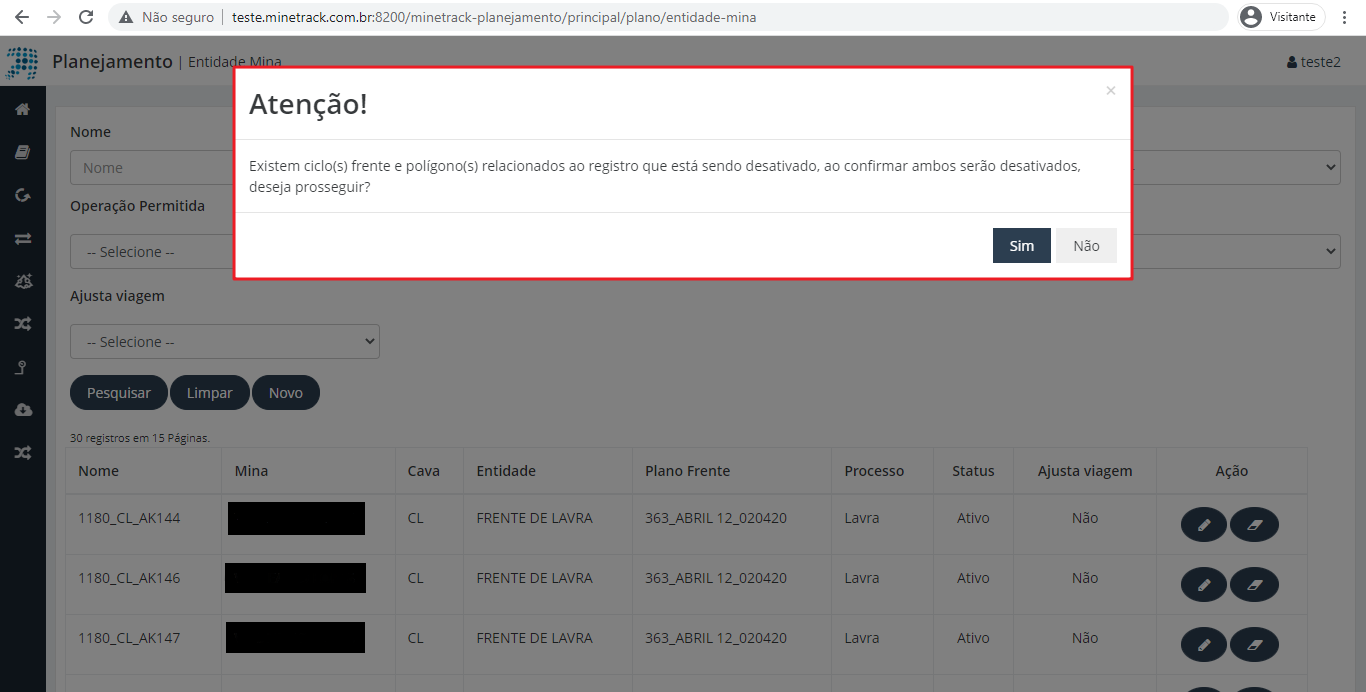This screenshot has height=692, width=1366.
Task: Edit row 1180_CL_AK144 with the pencil icon
Action: click(1204, 524)
